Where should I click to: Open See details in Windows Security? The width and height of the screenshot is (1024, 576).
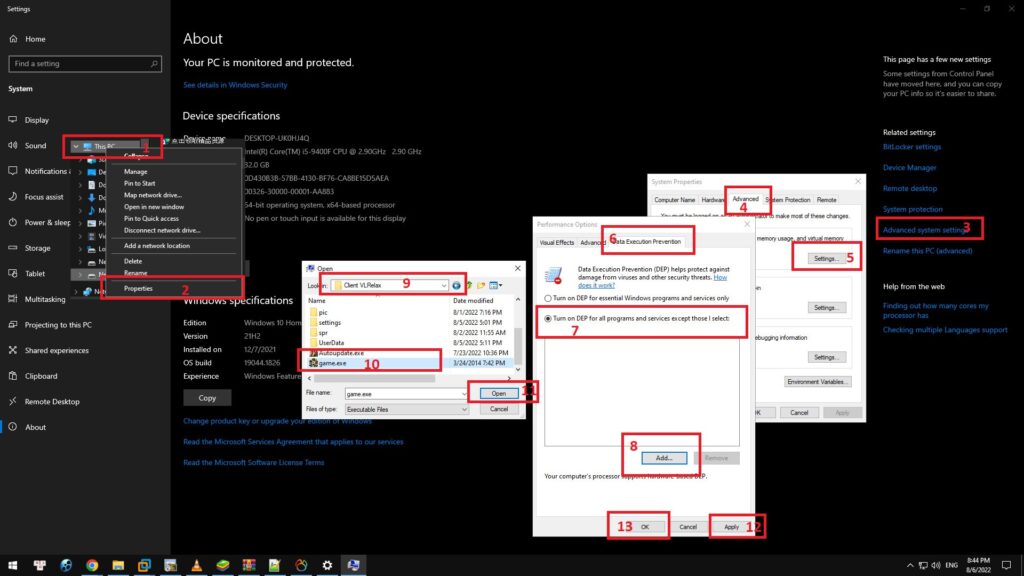235,85
